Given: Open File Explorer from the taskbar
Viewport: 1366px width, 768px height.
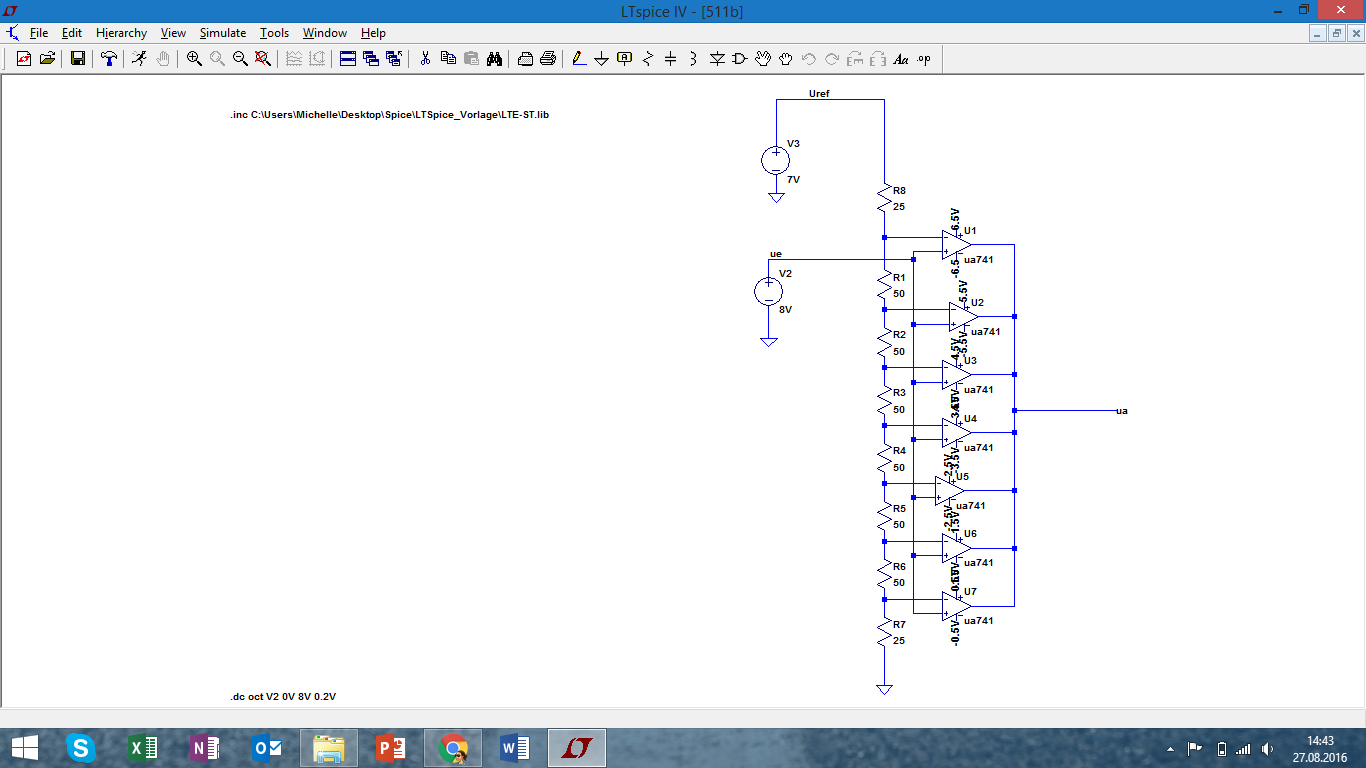Looking at the screenshot, I should point(329,747).
